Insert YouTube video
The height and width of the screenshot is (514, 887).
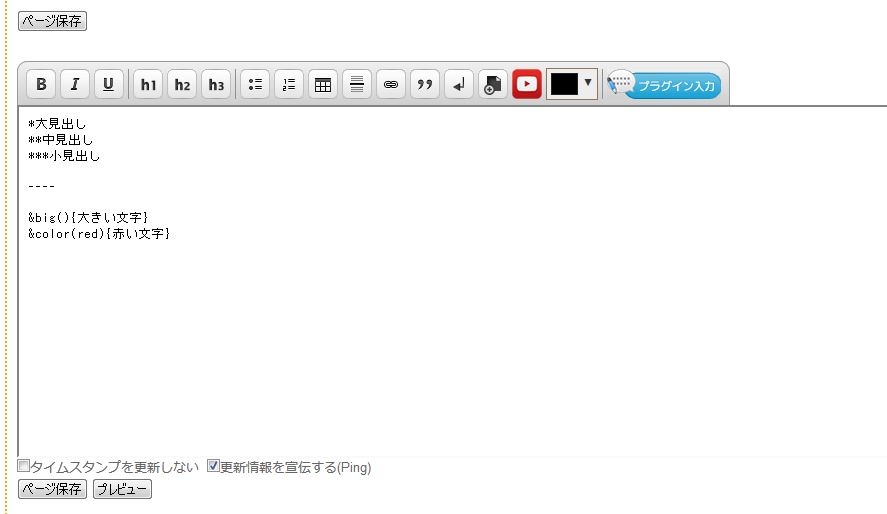pyautogui.click(x=527, y=85)
